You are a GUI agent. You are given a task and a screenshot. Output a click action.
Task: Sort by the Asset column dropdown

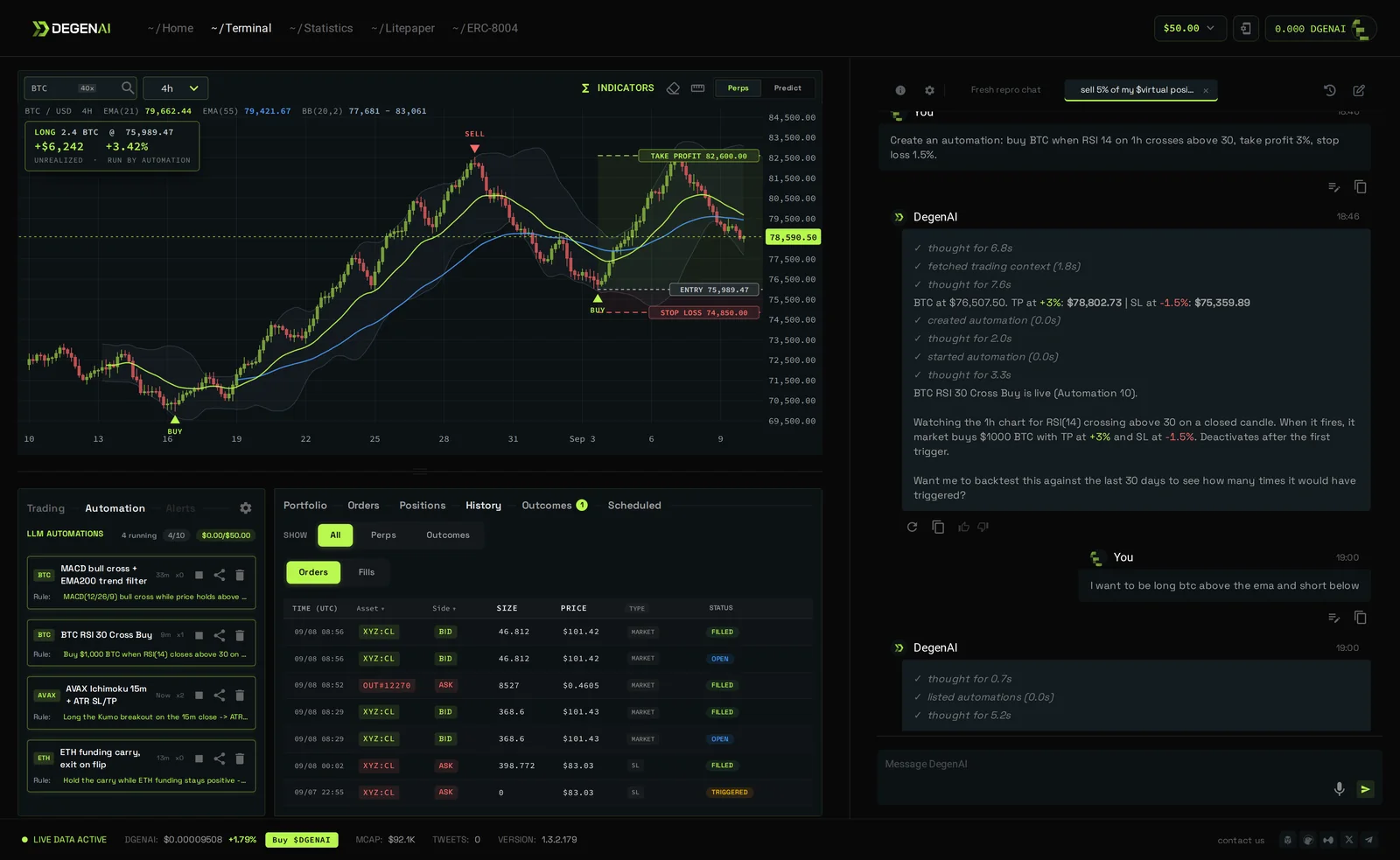click(370, 609)
